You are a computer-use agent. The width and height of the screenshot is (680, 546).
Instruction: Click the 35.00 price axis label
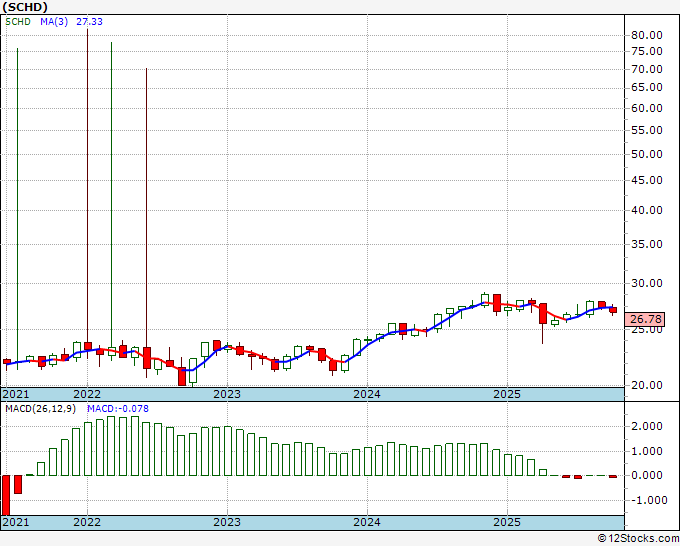coord(647,244)
